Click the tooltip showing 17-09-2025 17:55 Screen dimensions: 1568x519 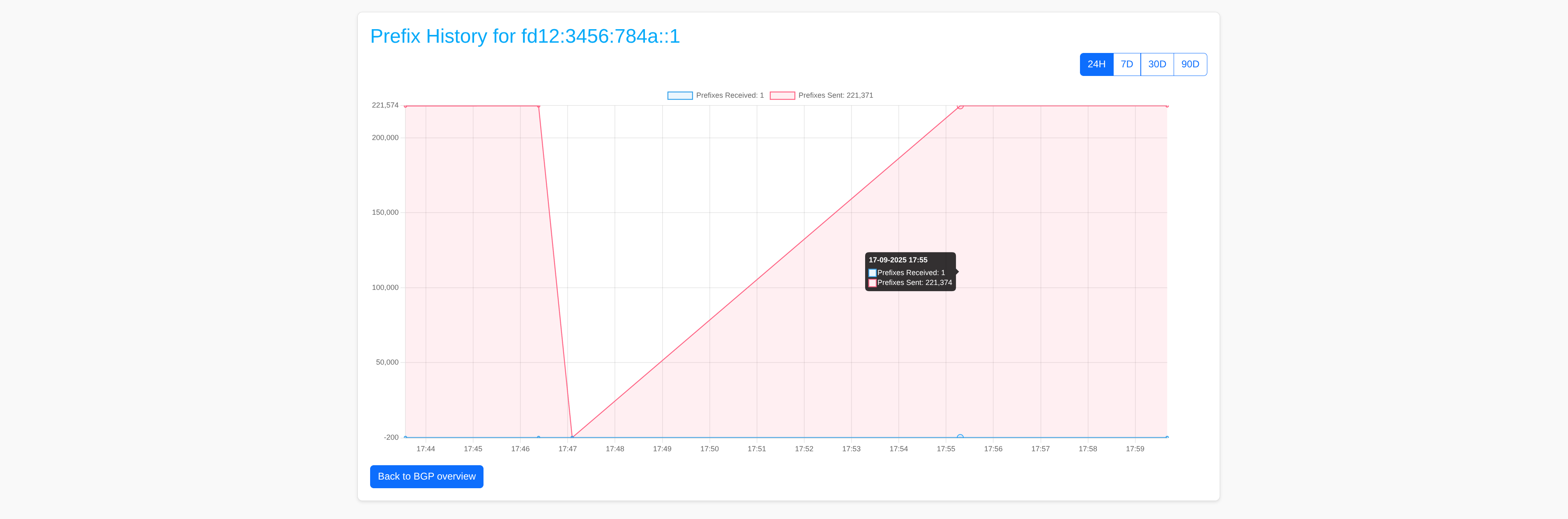pyautogui.click(x=910, y=271)
